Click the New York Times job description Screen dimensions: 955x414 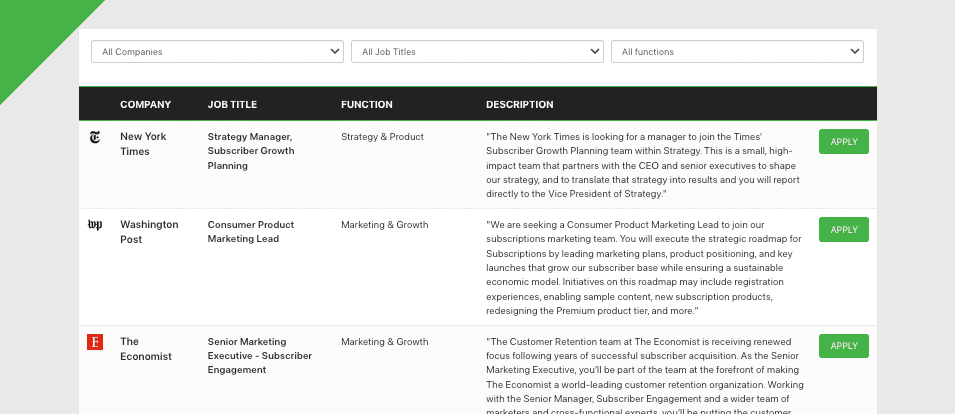643,166
